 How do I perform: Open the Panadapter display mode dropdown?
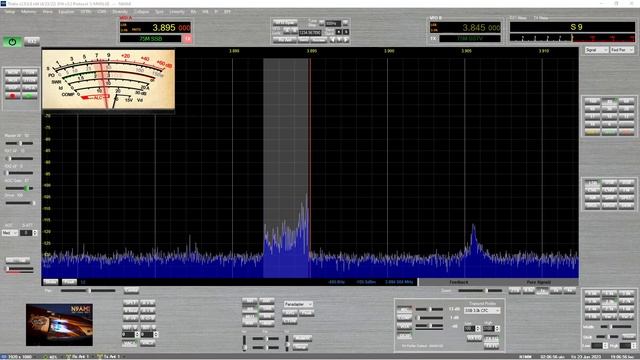(x=298, y=304)
